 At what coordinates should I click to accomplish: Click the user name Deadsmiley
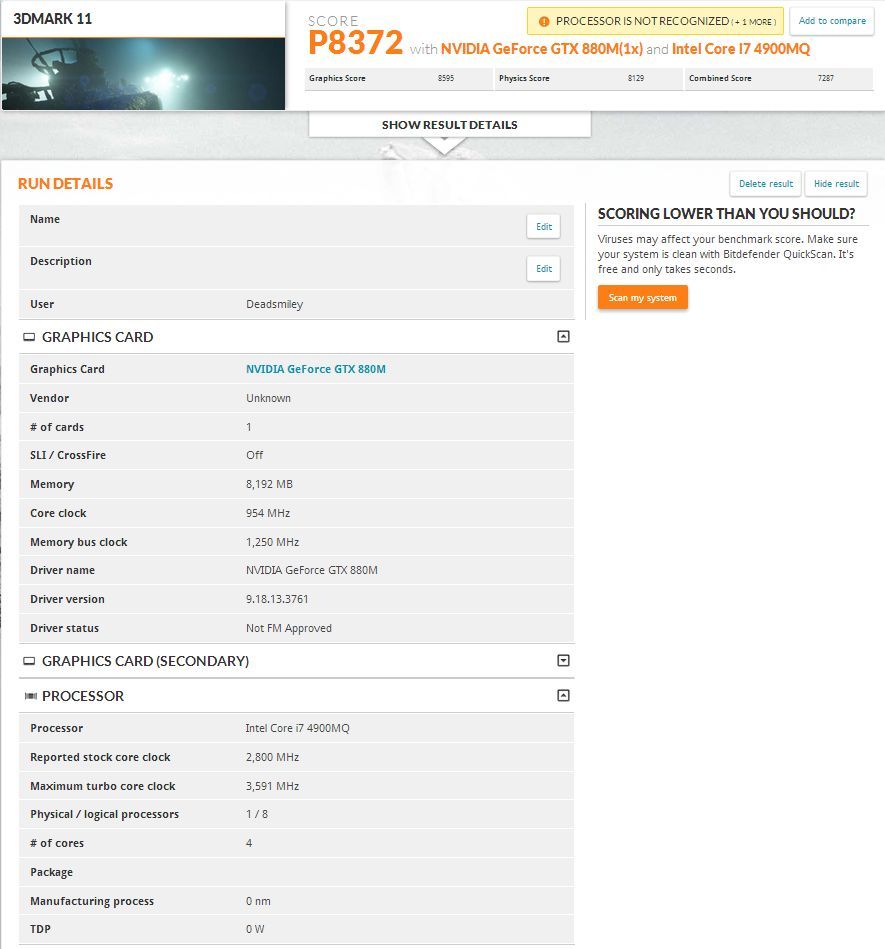[274, 304]
